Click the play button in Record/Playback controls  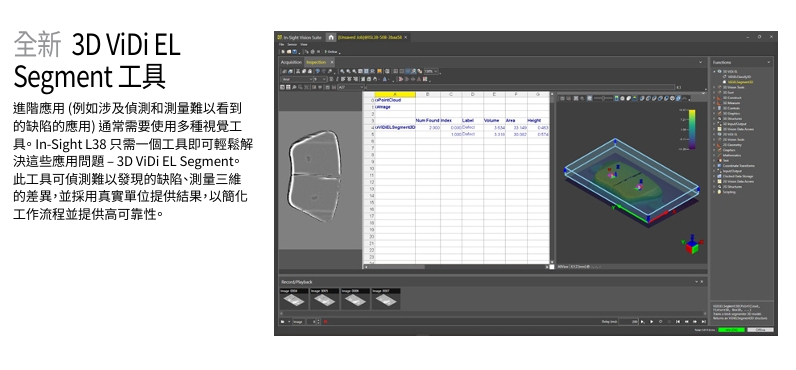(651, 322)
